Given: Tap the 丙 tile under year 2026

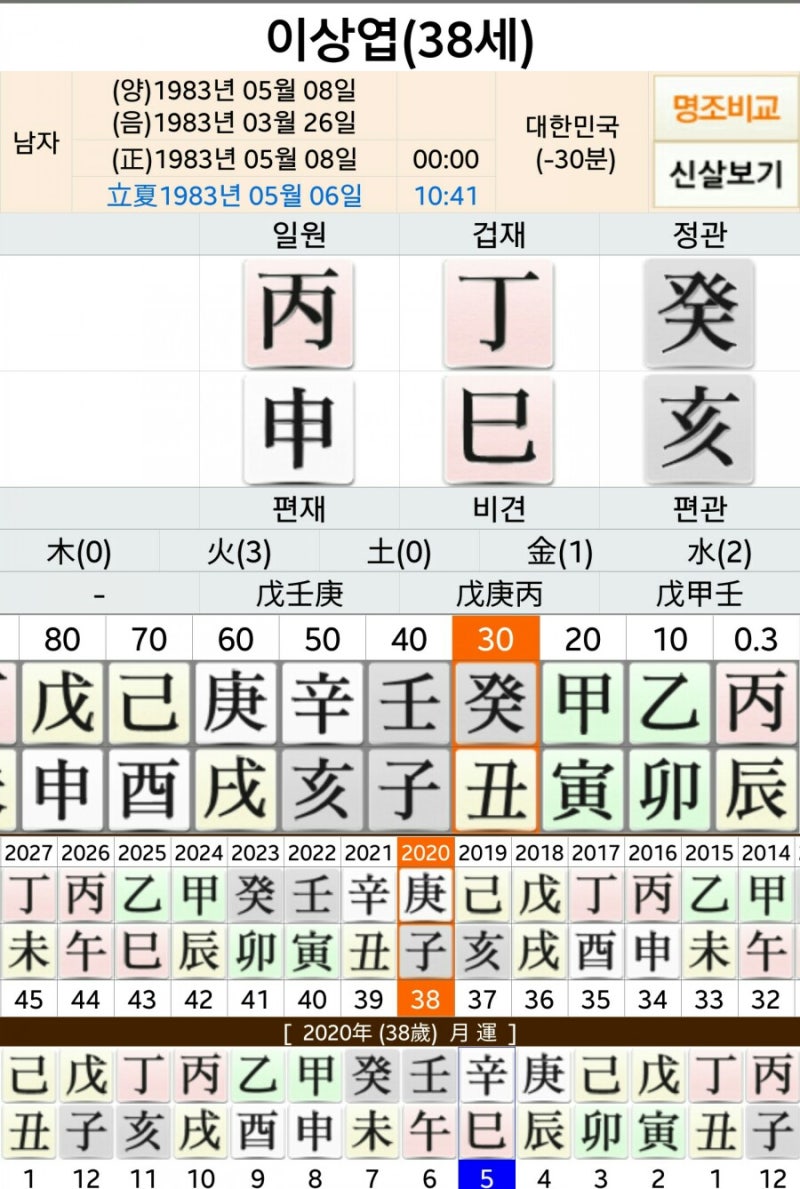Looking at the screenshot, I should (85, 895).
